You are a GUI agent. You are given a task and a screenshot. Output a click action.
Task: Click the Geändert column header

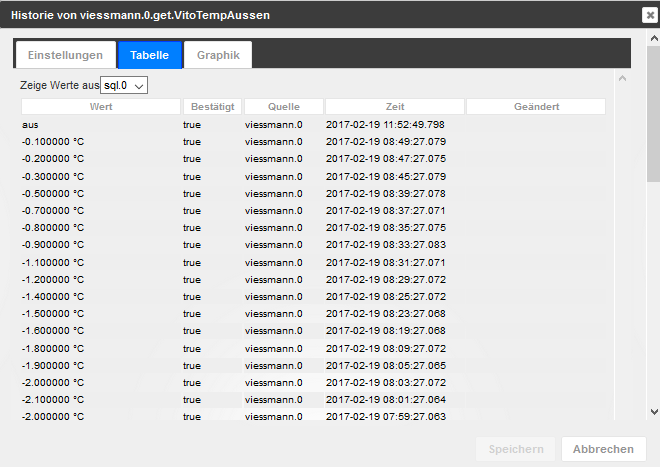[x=536, y=107]
